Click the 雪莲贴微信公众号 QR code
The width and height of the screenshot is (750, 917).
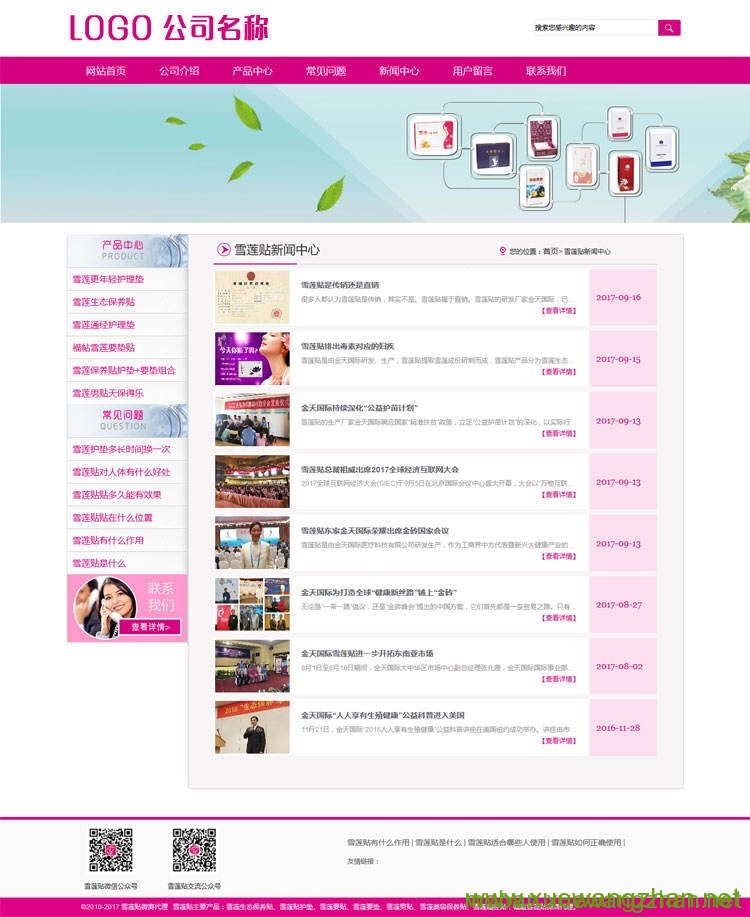pos(110,850)
